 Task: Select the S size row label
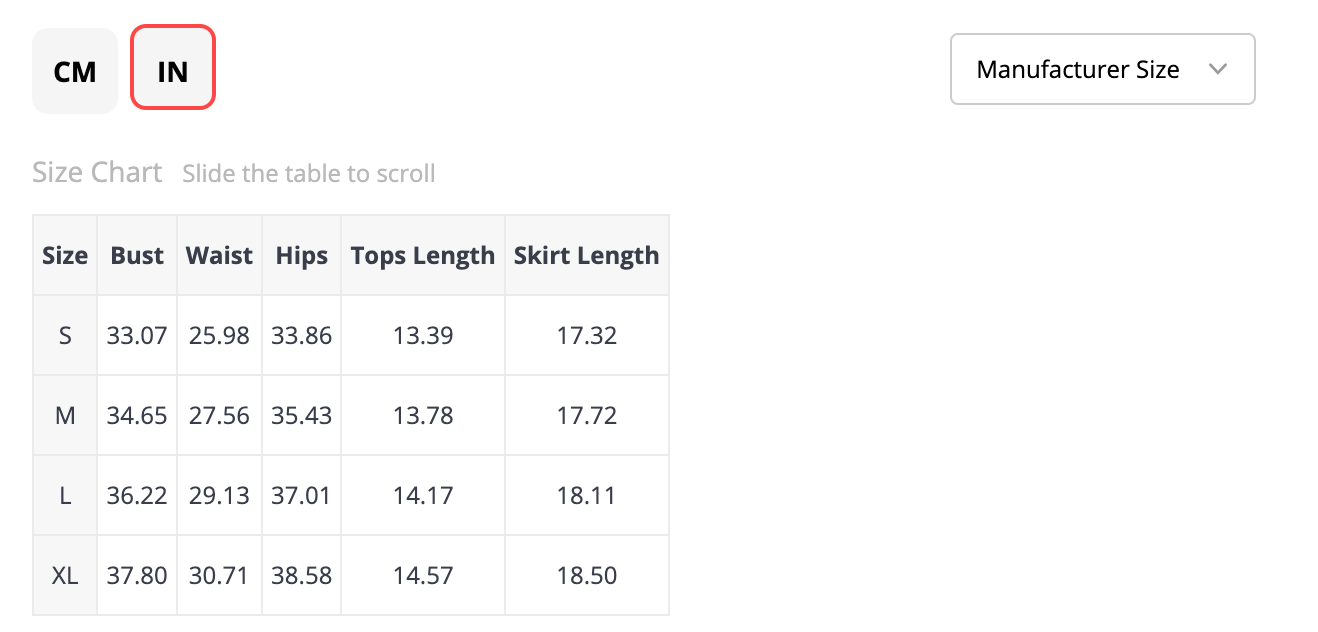click(65, 335)
